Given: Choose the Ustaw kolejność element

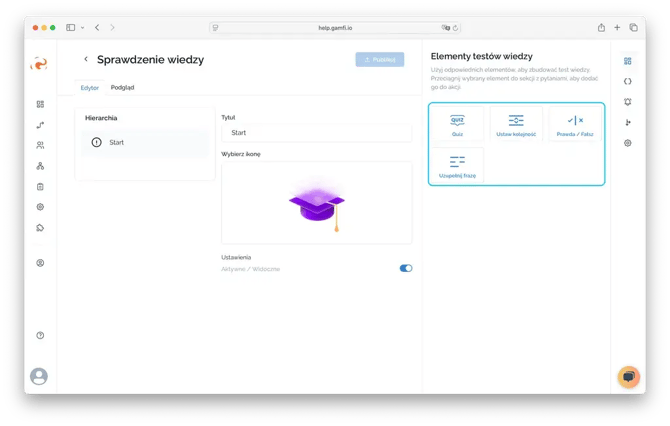Looking at the screenshot, I should [516, 124].
